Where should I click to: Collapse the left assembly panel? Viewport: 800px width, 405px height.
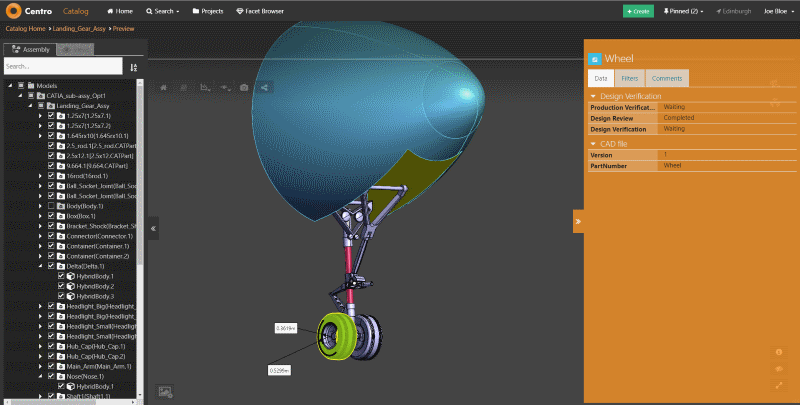pyautogui.click(x=153, y=229)
